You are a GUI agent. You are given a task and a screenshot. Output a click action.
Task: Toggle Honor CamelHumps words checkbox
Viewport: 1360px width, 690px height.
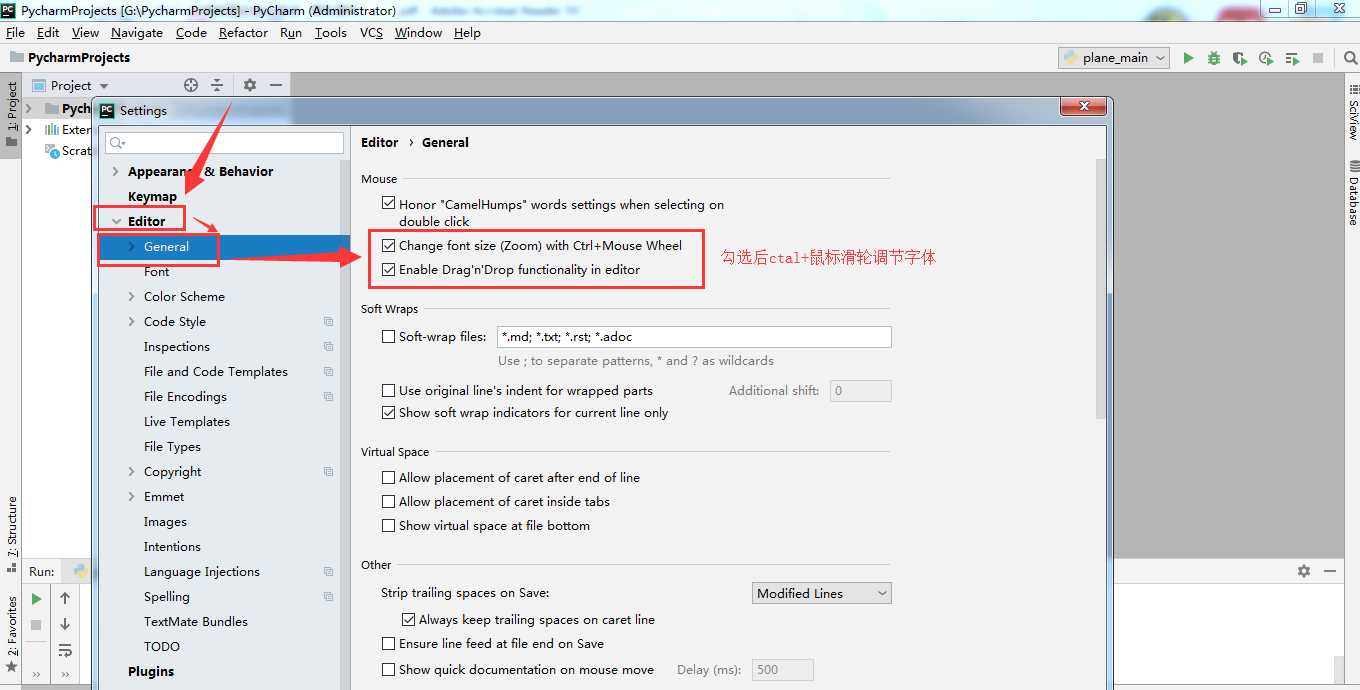tap(389, 203)
